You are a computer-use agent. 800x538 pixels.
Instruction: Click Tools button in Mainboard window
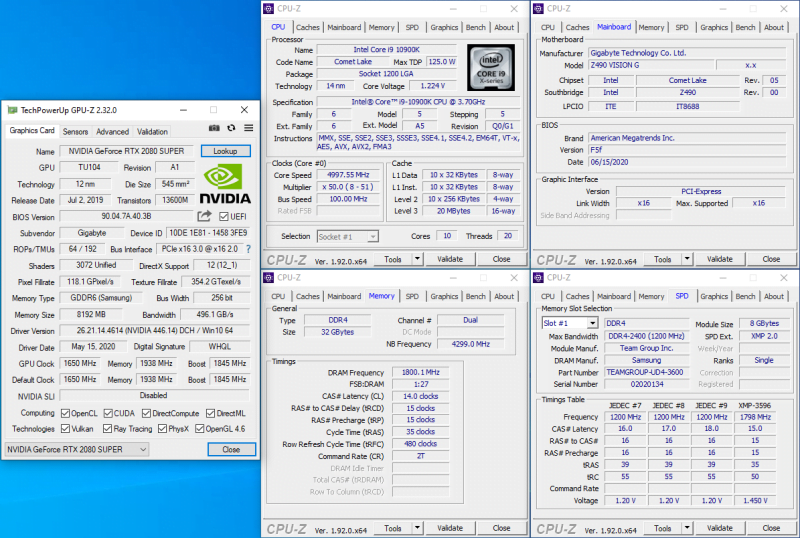click(x=663, y=259)
